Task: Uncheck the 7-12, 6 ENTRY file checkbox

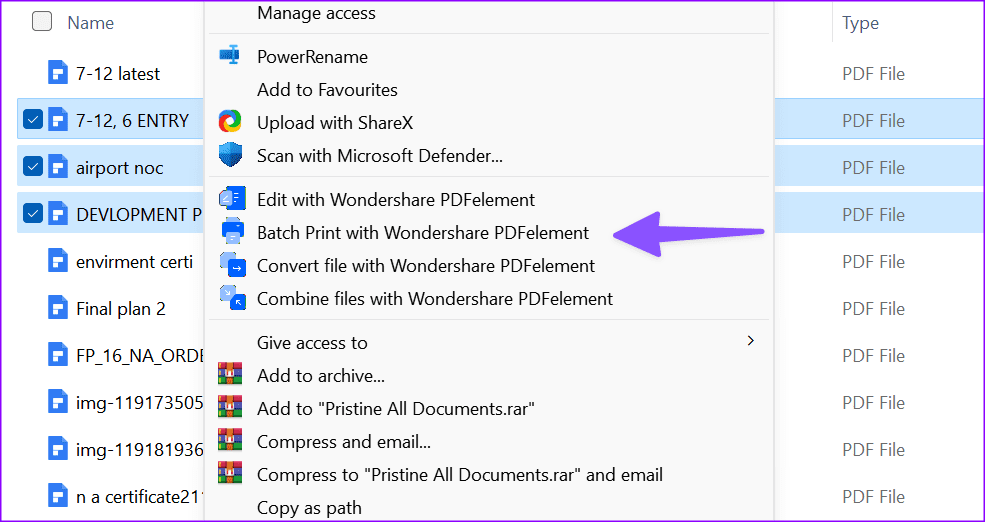Action: pos(33,120)
